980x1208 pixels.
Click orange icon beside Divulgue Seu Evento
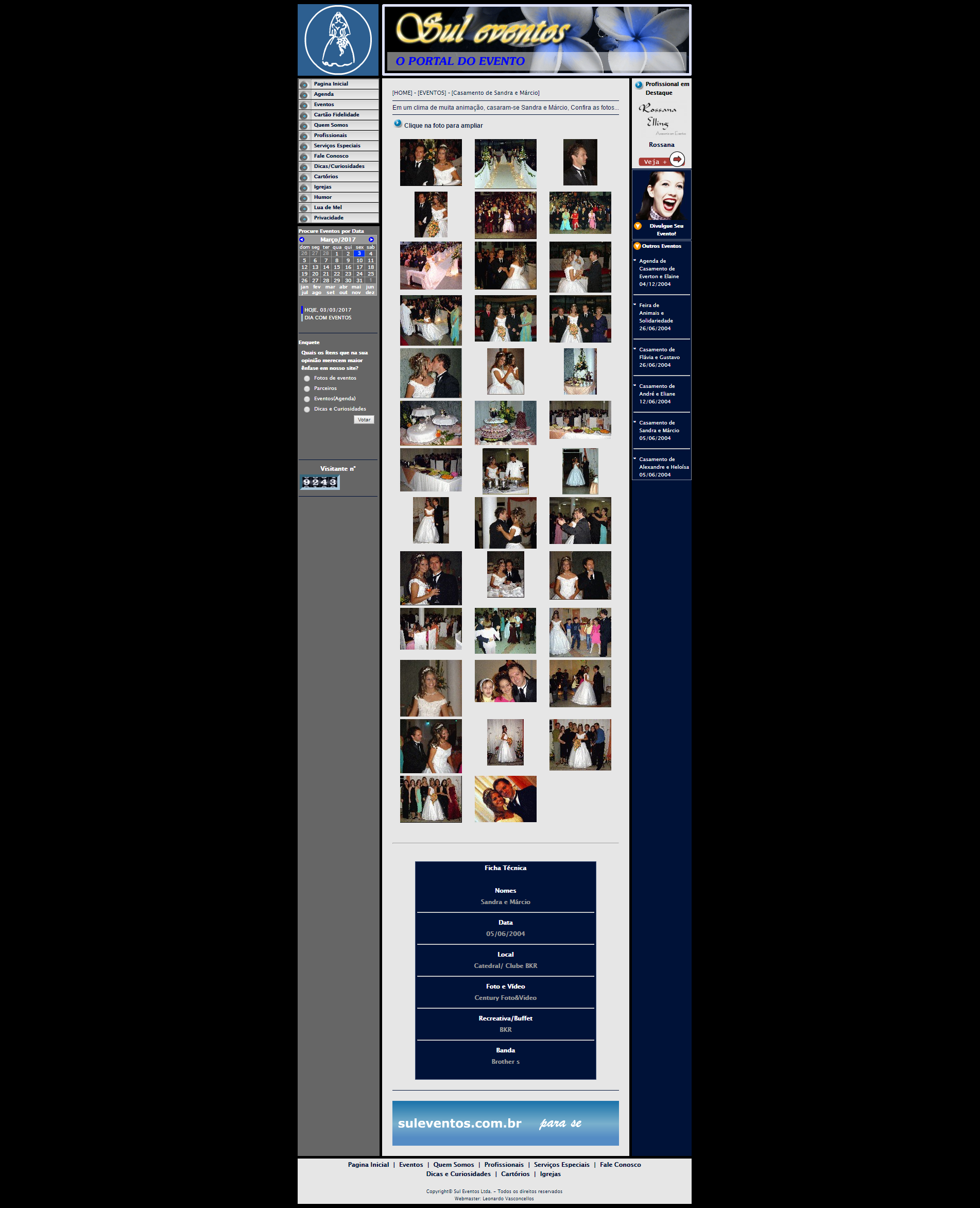(x=638, y=226)
